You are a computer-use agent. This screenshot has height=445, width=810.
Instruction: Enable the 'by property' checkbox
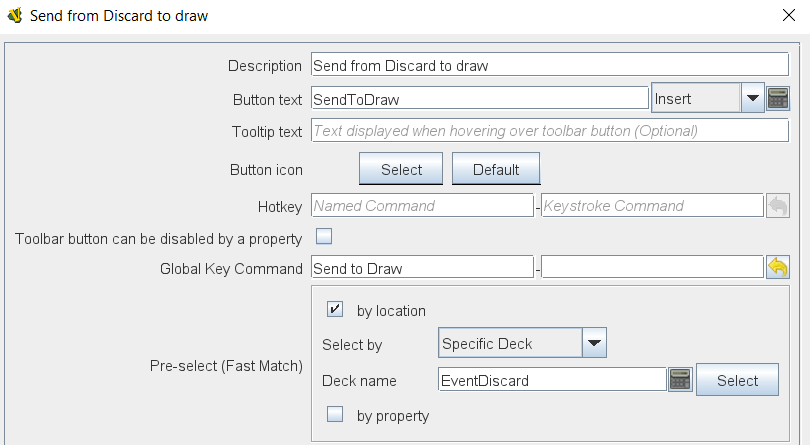[x=335, y=414]
